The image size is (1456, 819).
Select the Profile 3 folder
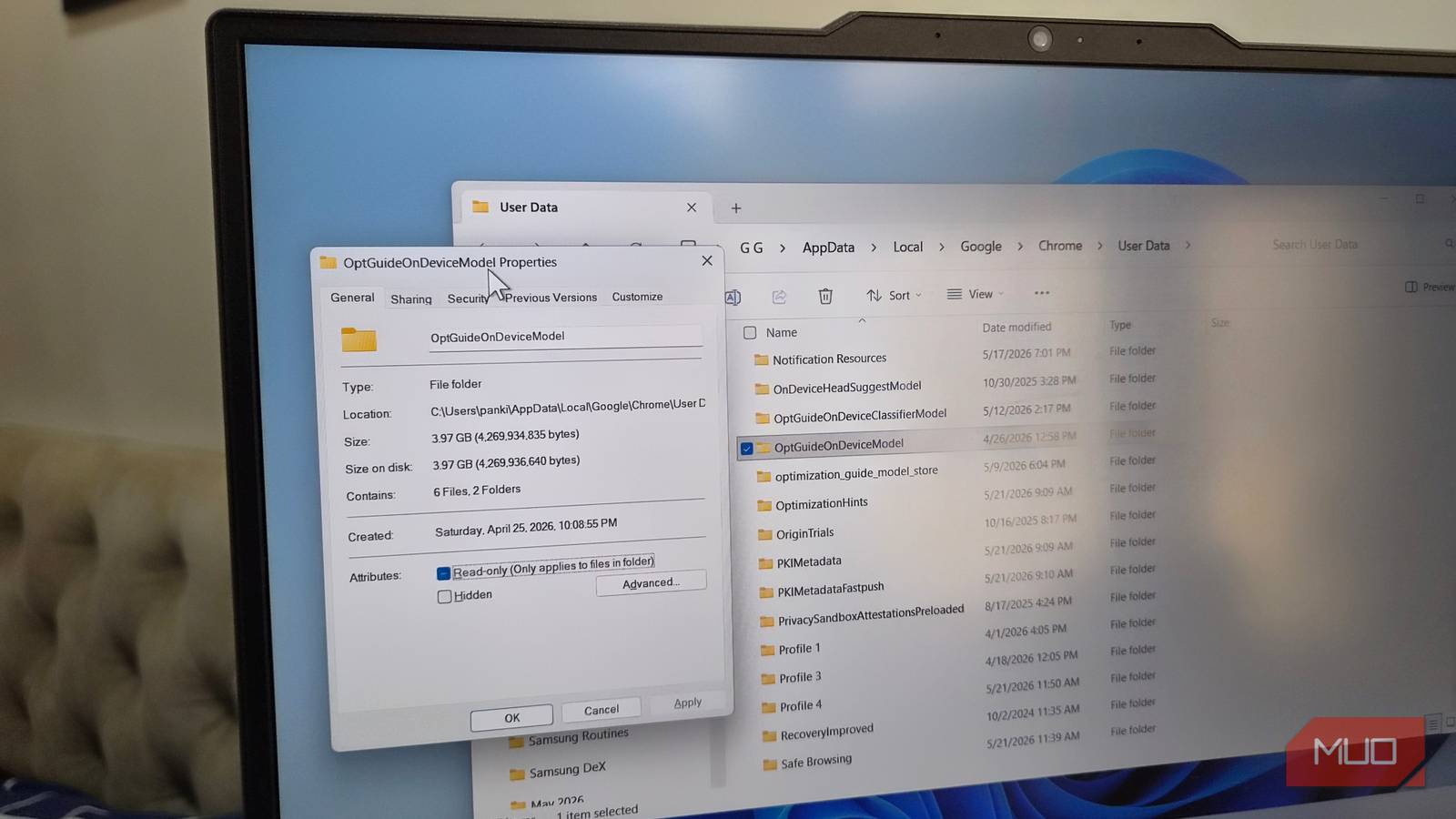pos(800,678)
